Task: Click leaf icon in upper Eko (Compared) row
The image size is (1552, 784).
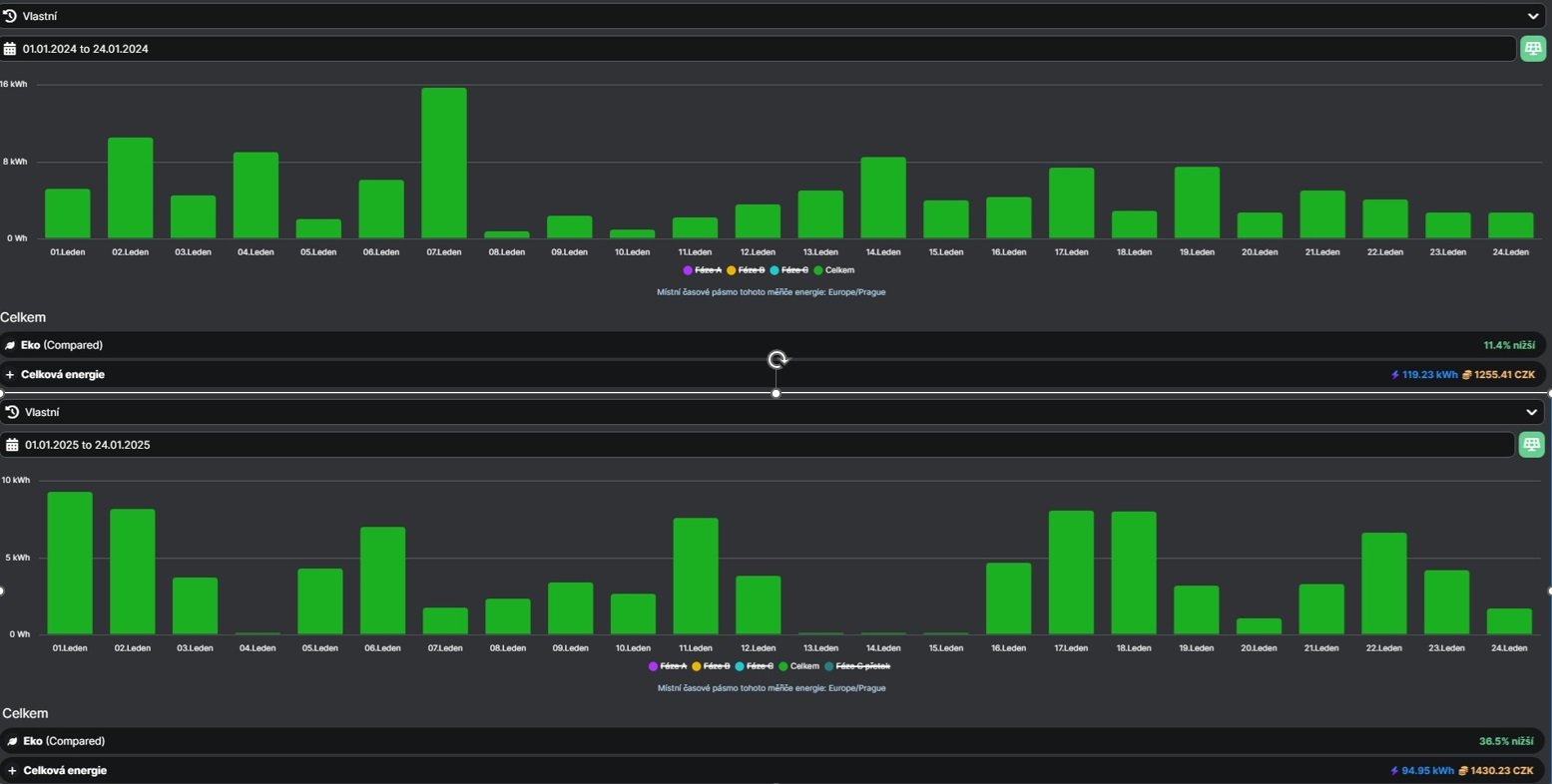Action: 10,345
